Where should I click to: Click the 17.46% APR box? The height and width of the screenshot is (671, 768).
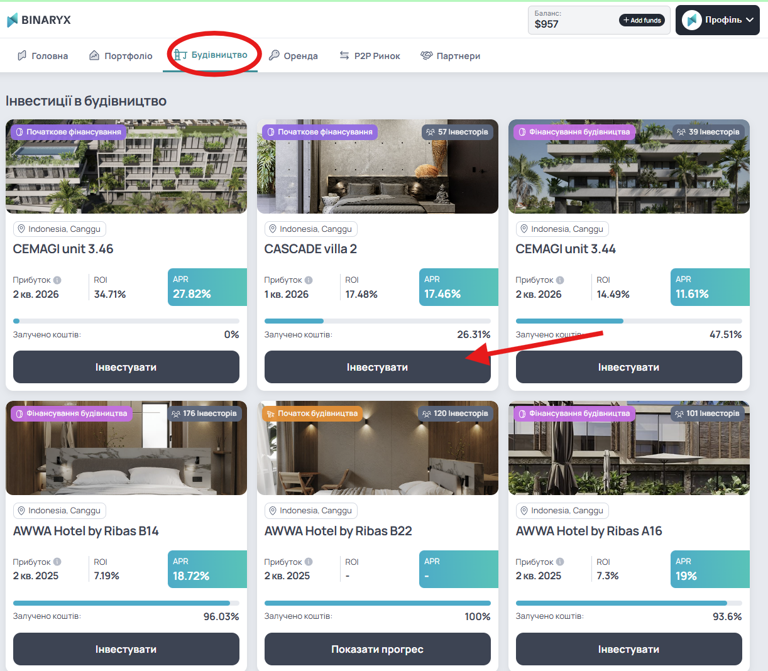point(458,287)
